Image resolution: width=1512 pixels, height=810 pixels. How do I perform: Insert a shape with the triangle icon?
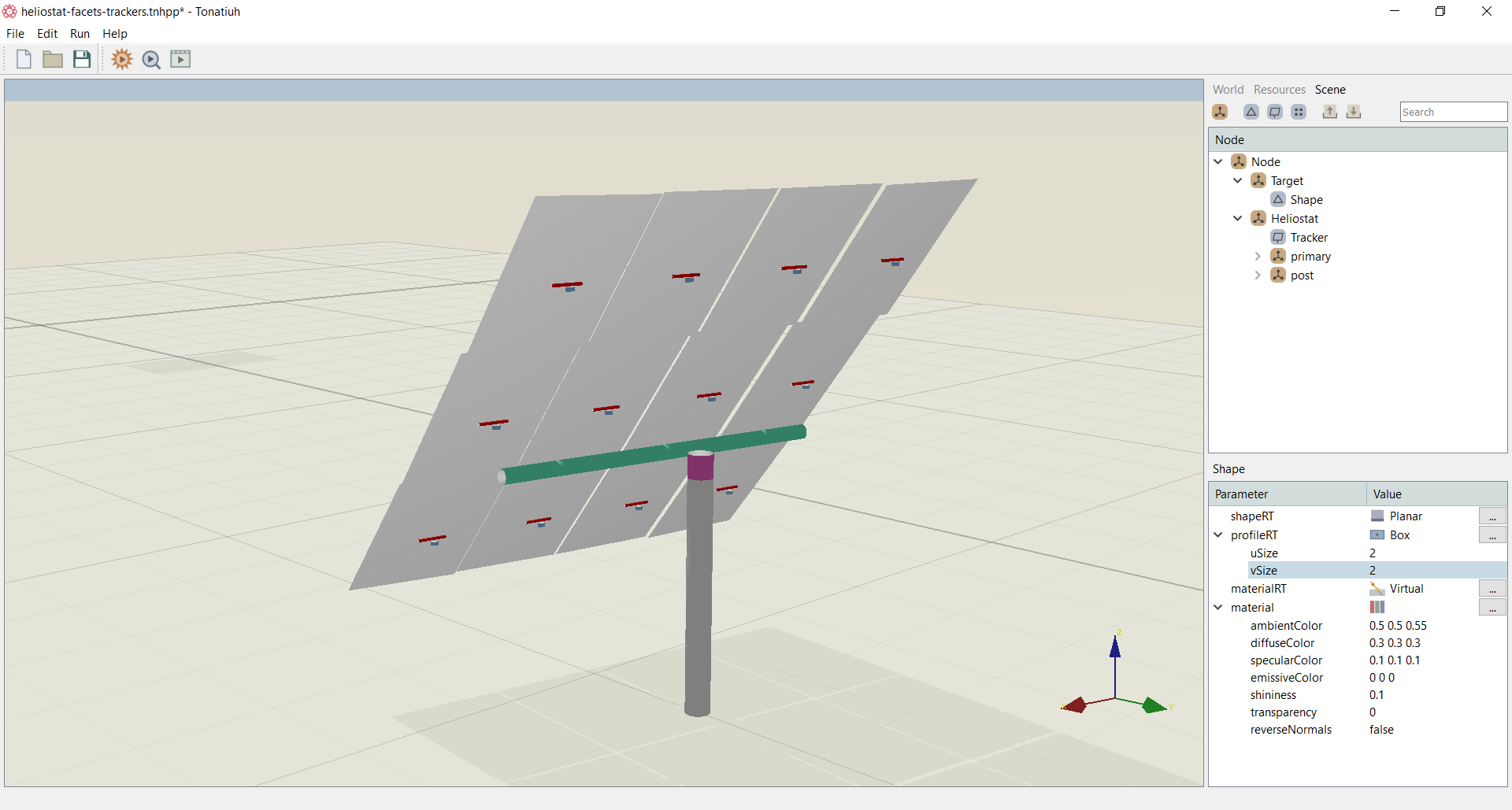pos(1251,112)
